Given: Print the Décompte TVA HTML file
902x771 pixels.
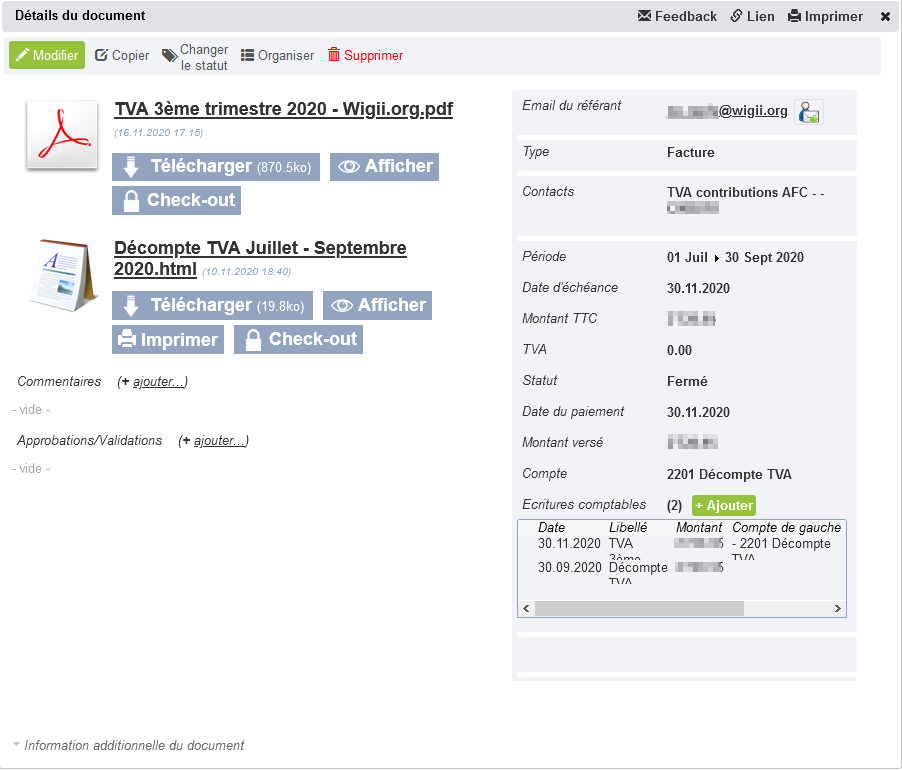Looking at the screenshot, I should pyautogui.click(x=168, y=340).
